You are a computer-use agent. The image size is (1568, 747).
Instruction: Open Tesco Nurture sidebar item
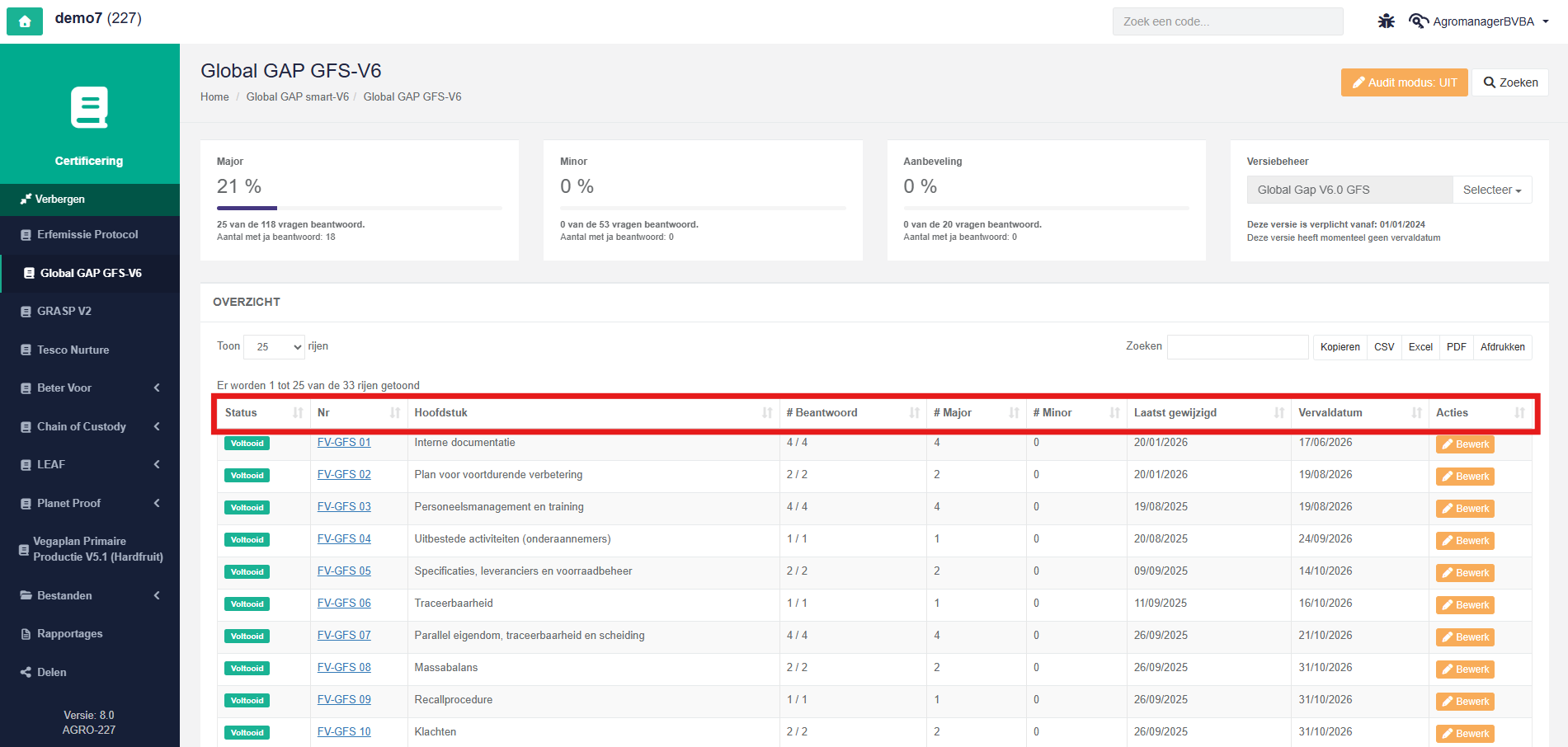coord(90,350)
